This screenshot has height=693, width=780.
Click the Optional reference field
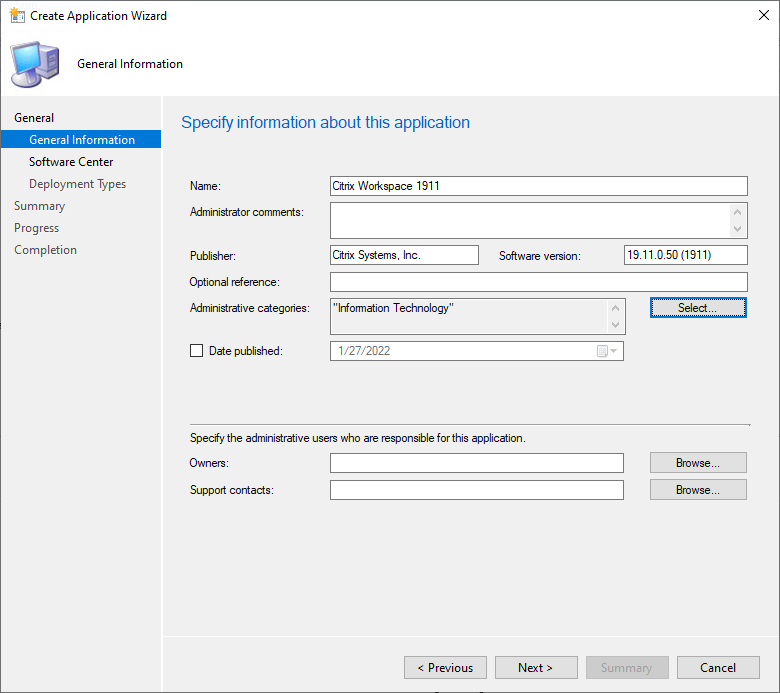click(x=539, y=282)
